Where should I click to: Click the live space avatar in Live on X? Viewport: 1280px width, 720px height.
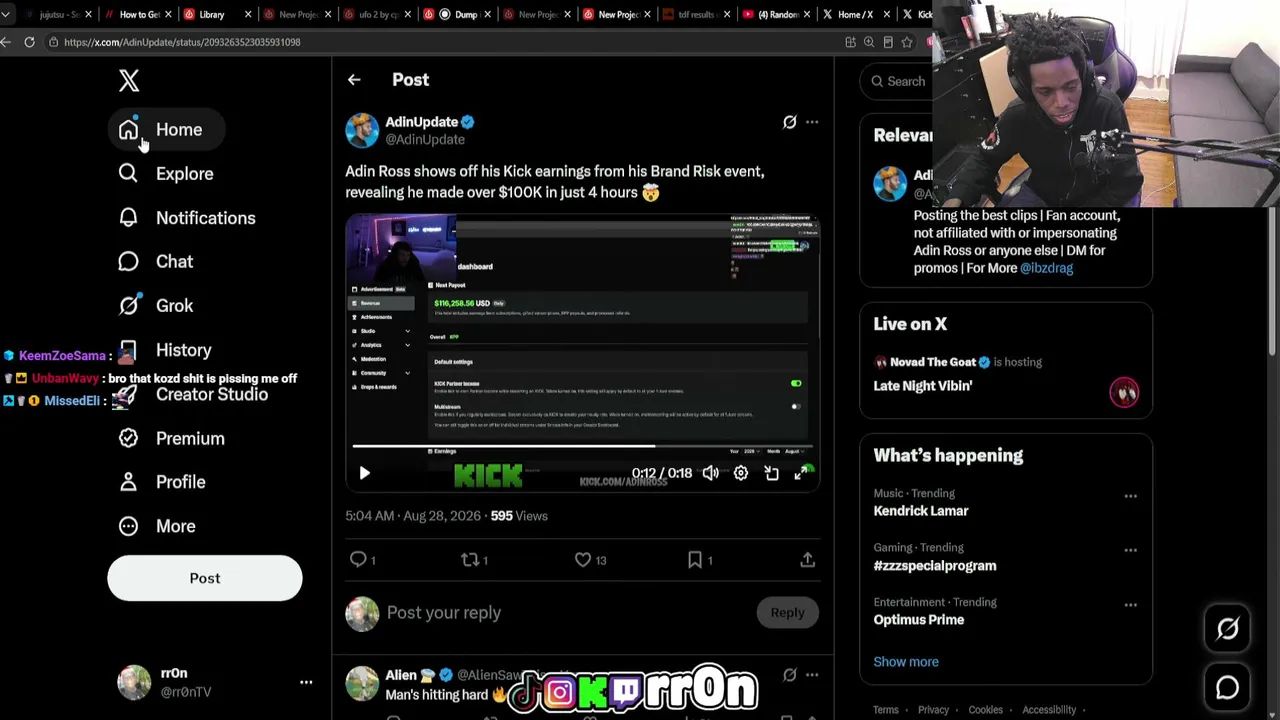click(1124, 392)
